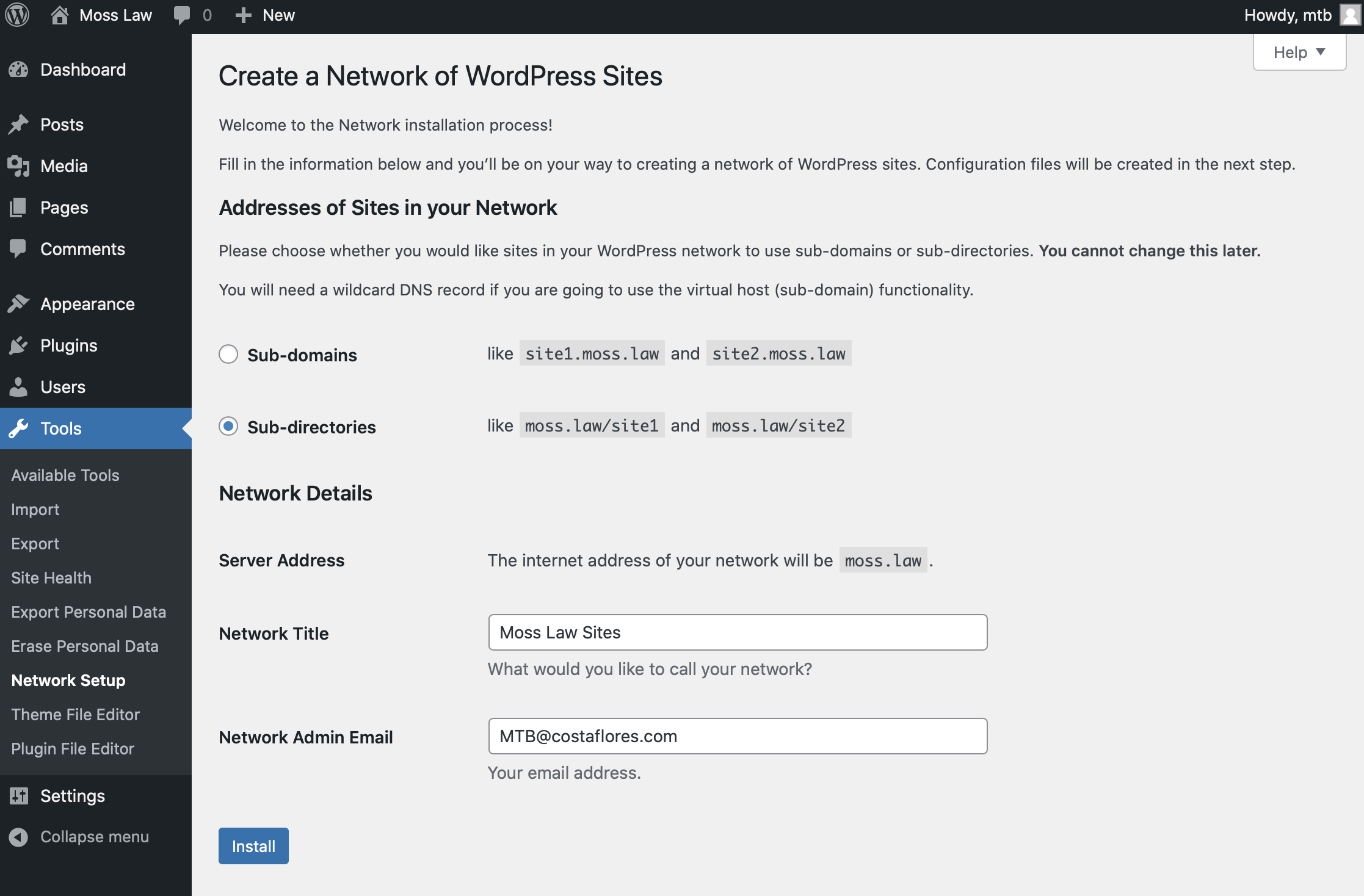The image size is (1364, 896).
Task: Click the Sub-directories label text
Action: click(x=311, y=427)
